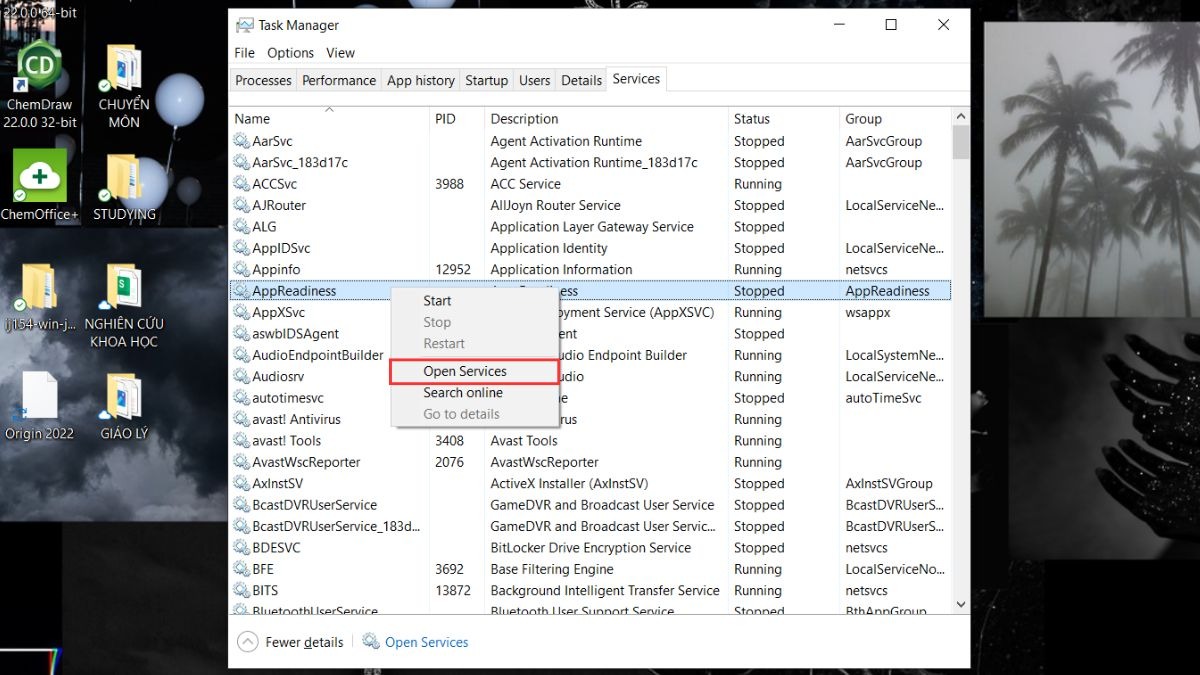1200x675 pixels.
Task: Select the CHUYÊN MÔN folder on desktop
Action: click(124, 85)
